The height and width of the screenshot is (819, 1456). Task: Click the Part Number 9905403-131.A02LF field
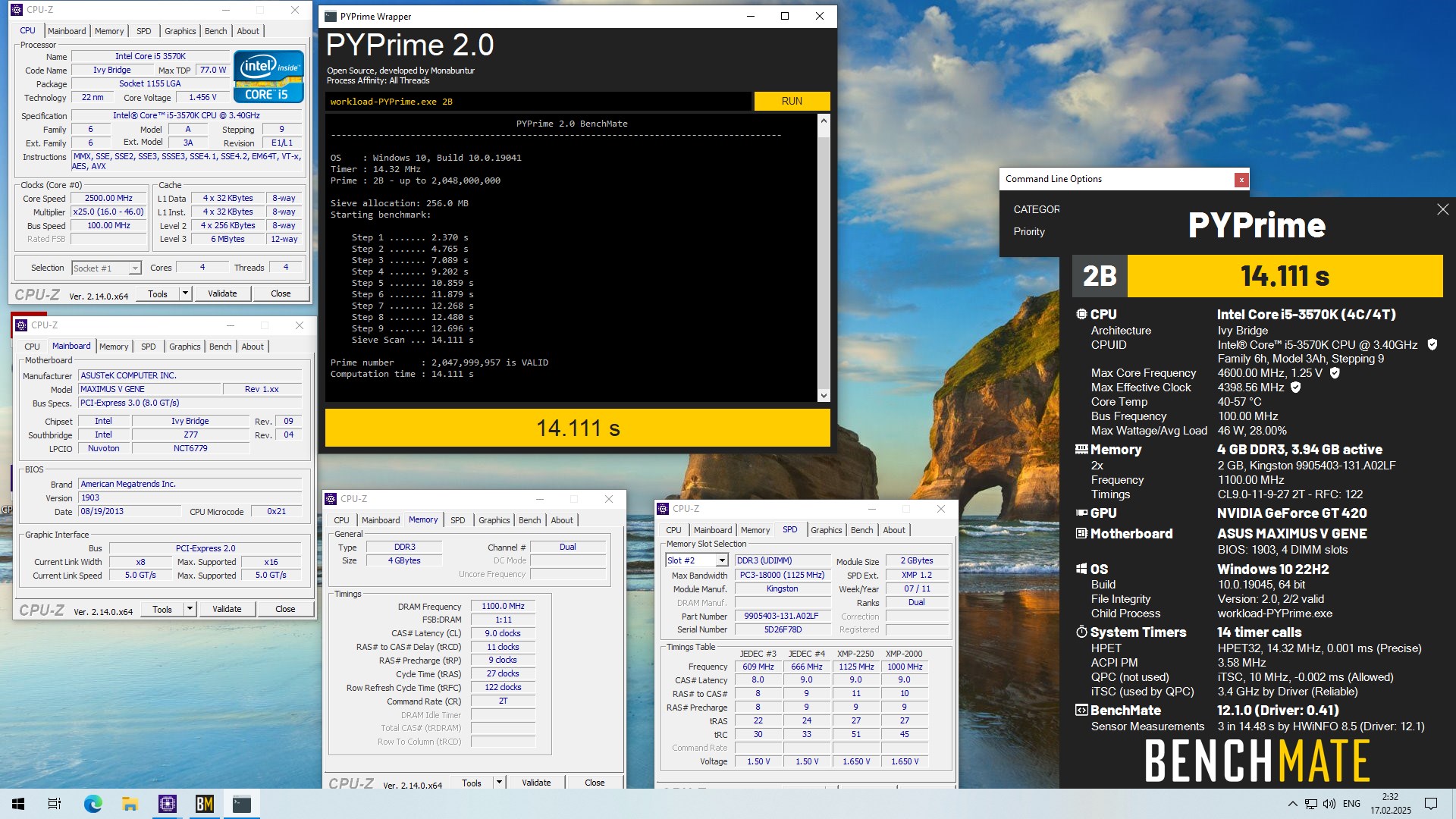[x=782, y=616]
